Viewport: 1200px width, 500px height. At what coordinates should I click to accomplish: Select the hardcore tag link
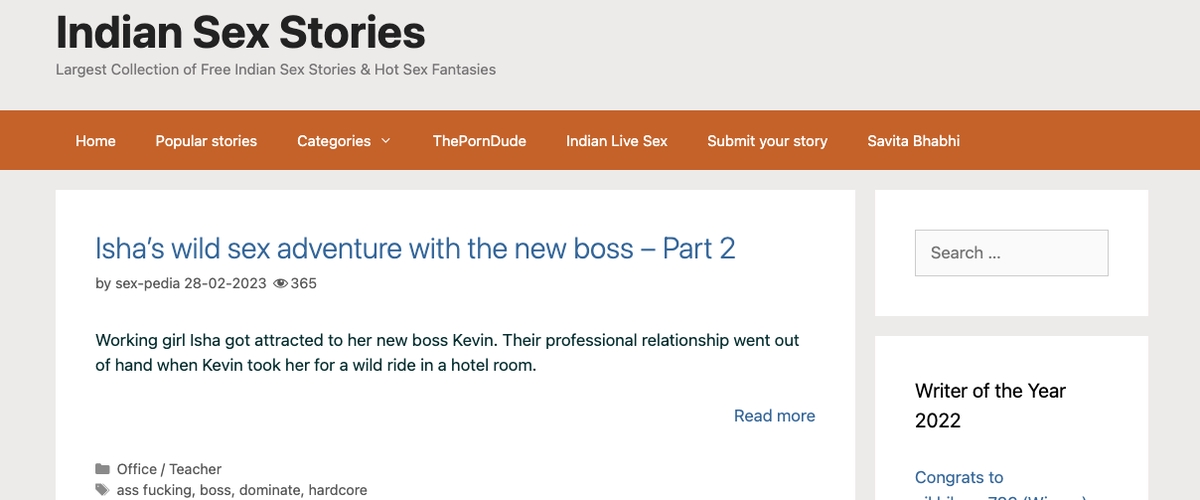click(x=337, y=490)
